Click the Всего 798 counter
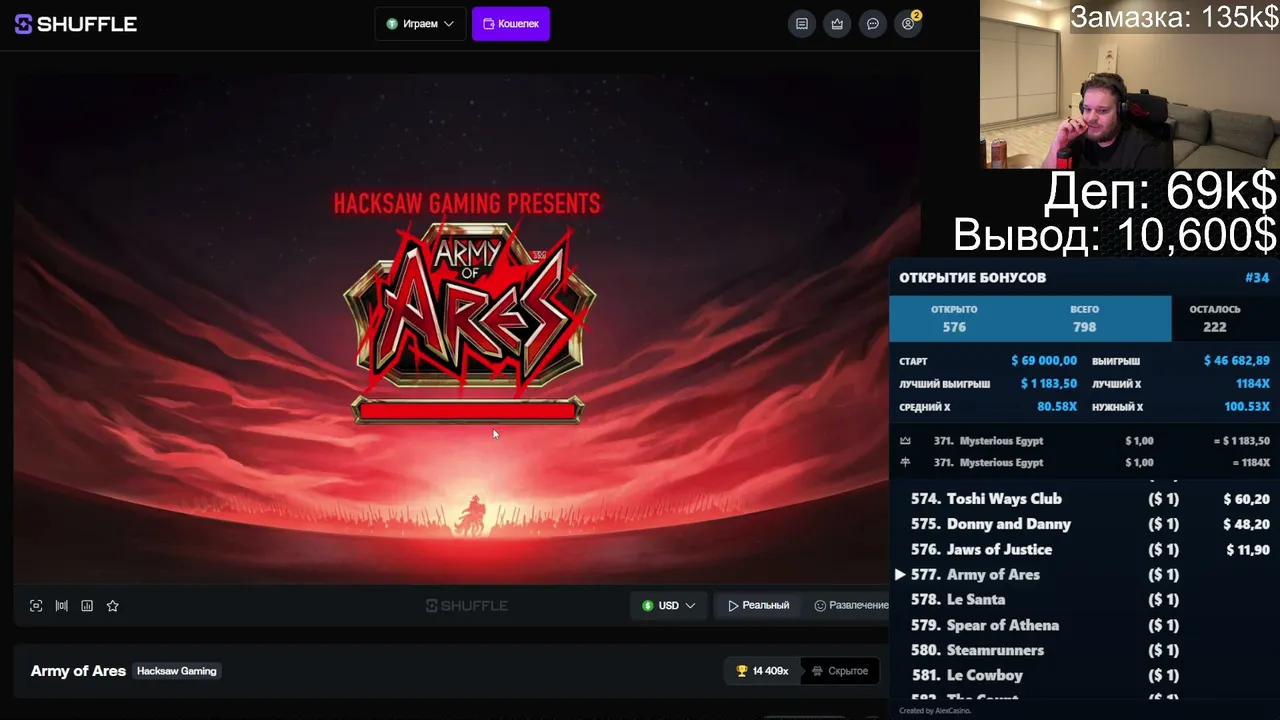1280x720 pixels. 1084,319
